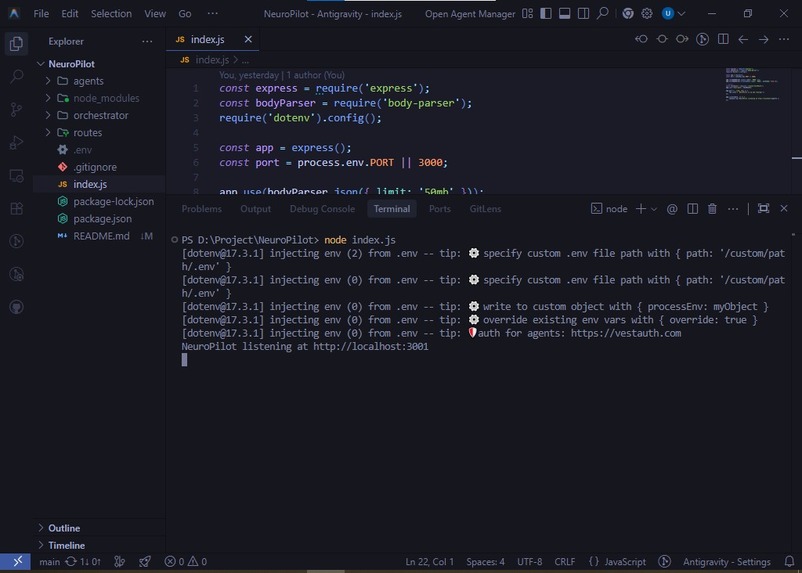Click the Antigravity app logo
This screenshot has height=573, width=802.
(x=14, y=14)
